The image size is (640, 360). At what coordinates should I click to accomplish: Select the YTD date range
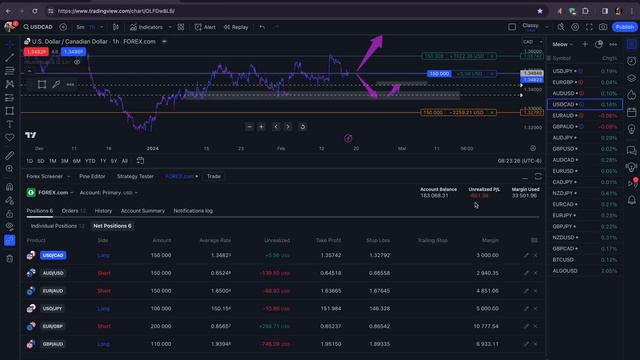(90, 161)
